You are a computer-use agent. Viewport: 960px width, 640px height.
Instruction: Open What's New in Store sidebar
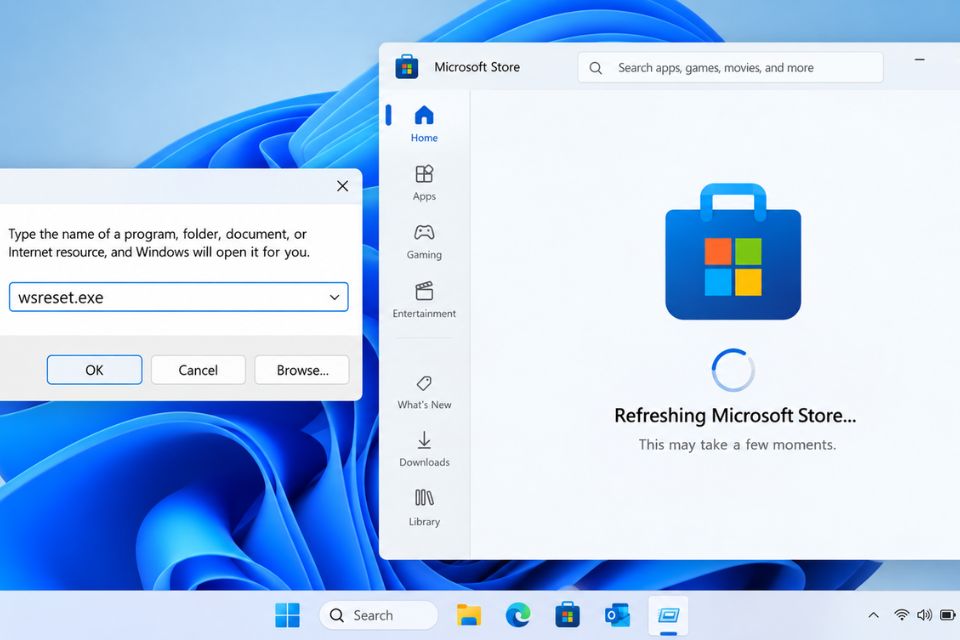(x=424, y=392)
